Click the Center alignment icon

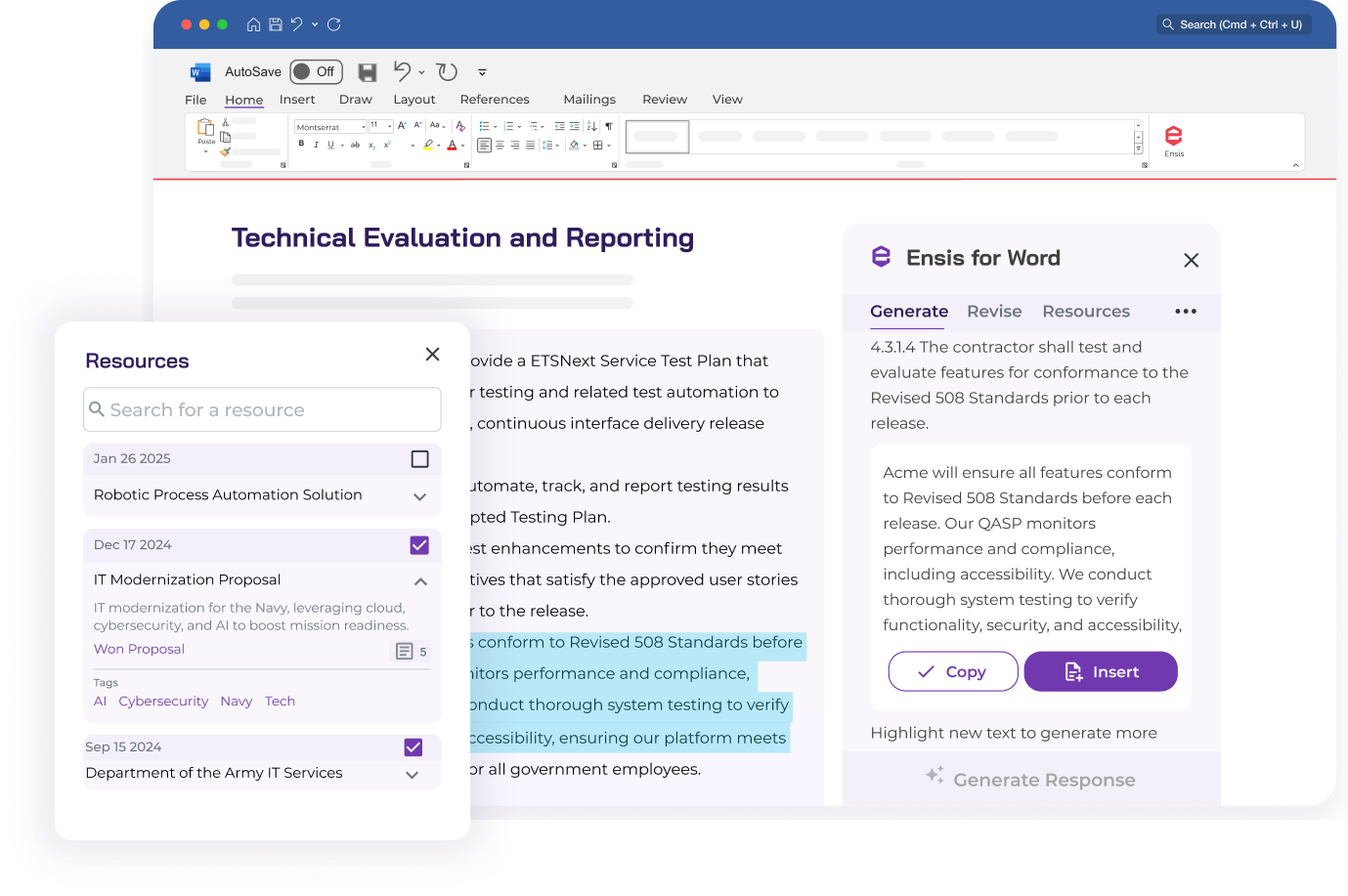click(500, 145)
